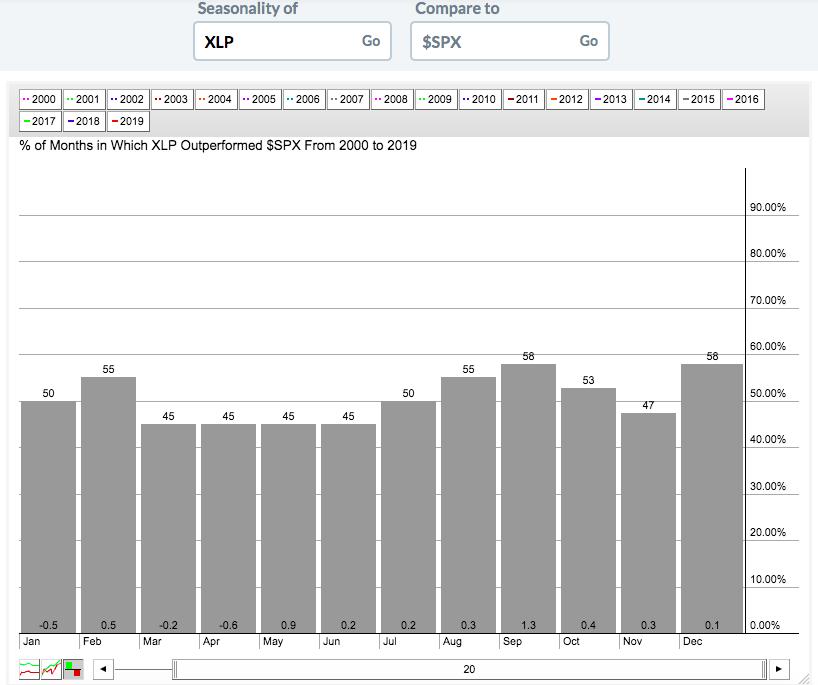Click Go next to $SPX symbol
The width and height of the screenshot is (818, 685).
click(x=588, y=41)
